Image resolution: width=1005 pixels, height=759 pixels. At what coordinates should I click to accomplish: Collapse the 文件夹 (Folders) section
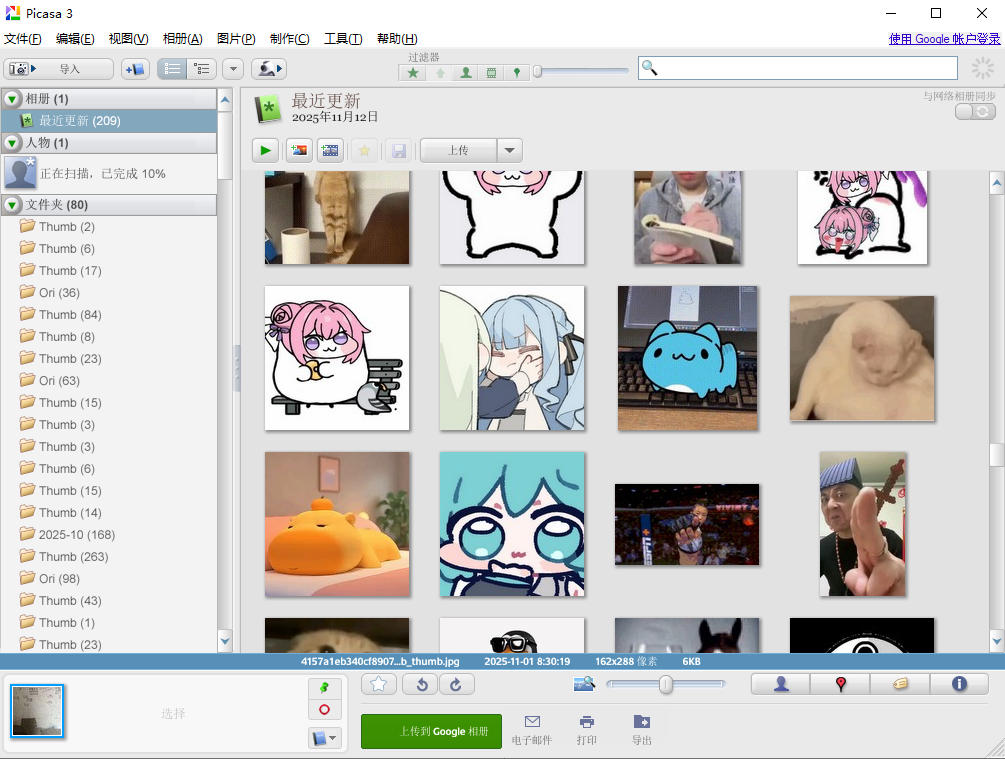pos(10,204)
